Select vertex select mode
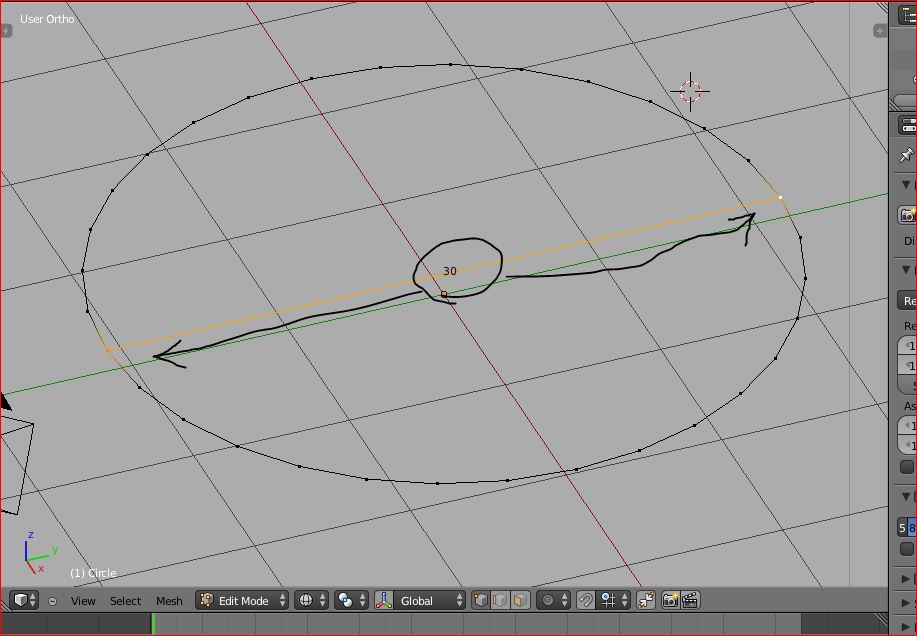Viewport: 917px width, 636px height. [481, 600]
